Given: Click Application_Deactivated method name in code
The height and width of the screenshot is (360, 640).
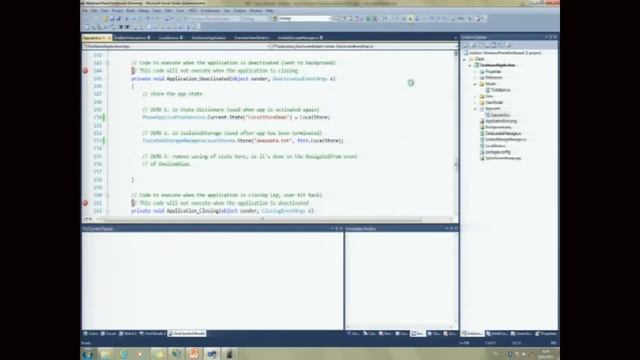Looking at the screenshot, I should point(198,78).
